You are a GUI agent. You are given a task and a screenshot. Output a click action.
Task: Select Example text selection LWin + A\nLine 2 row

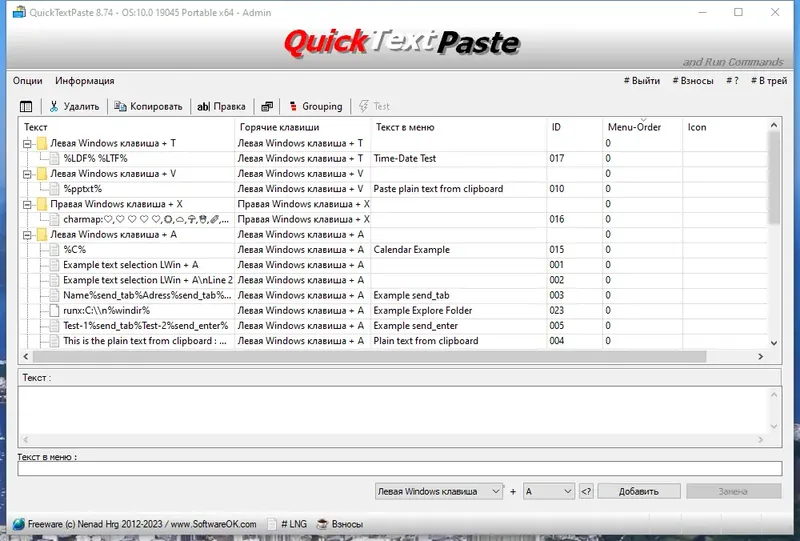click(x=393, y=280)
